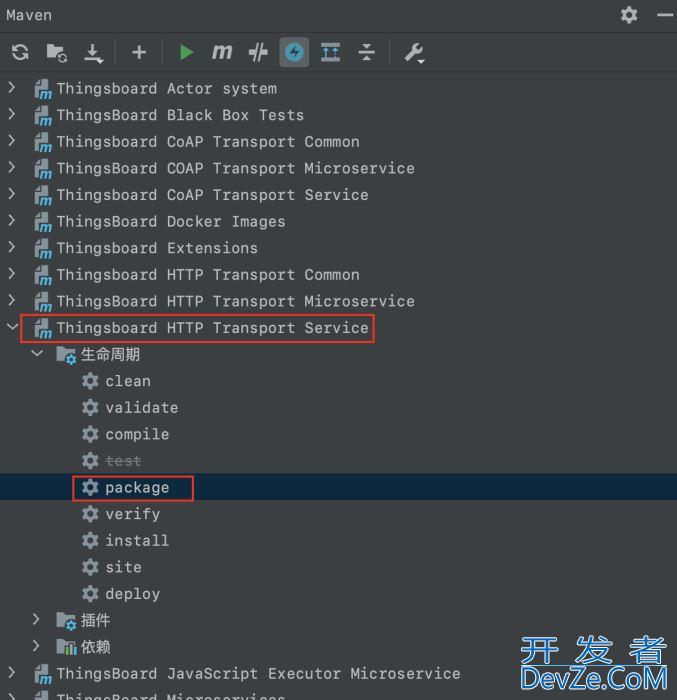The width and height of the screenshot is (677, 700).
Task: Generate sources and update folders
Action: (57, 52)
